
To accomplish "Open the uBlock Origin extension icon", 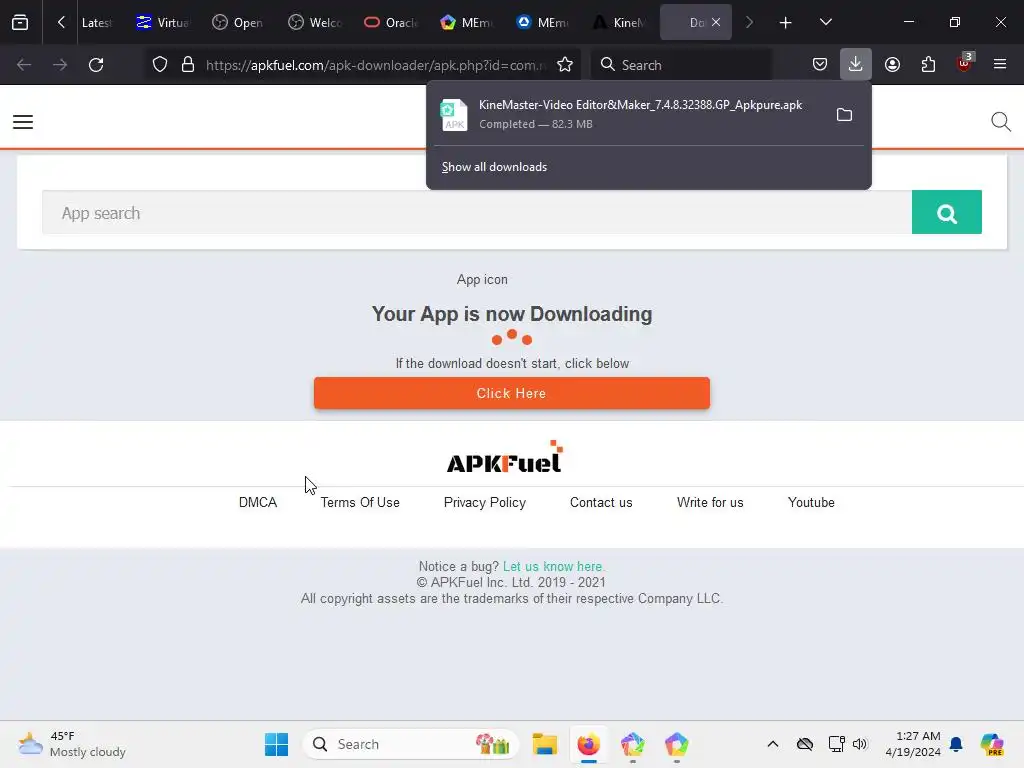I will click(x=965, y=63).
